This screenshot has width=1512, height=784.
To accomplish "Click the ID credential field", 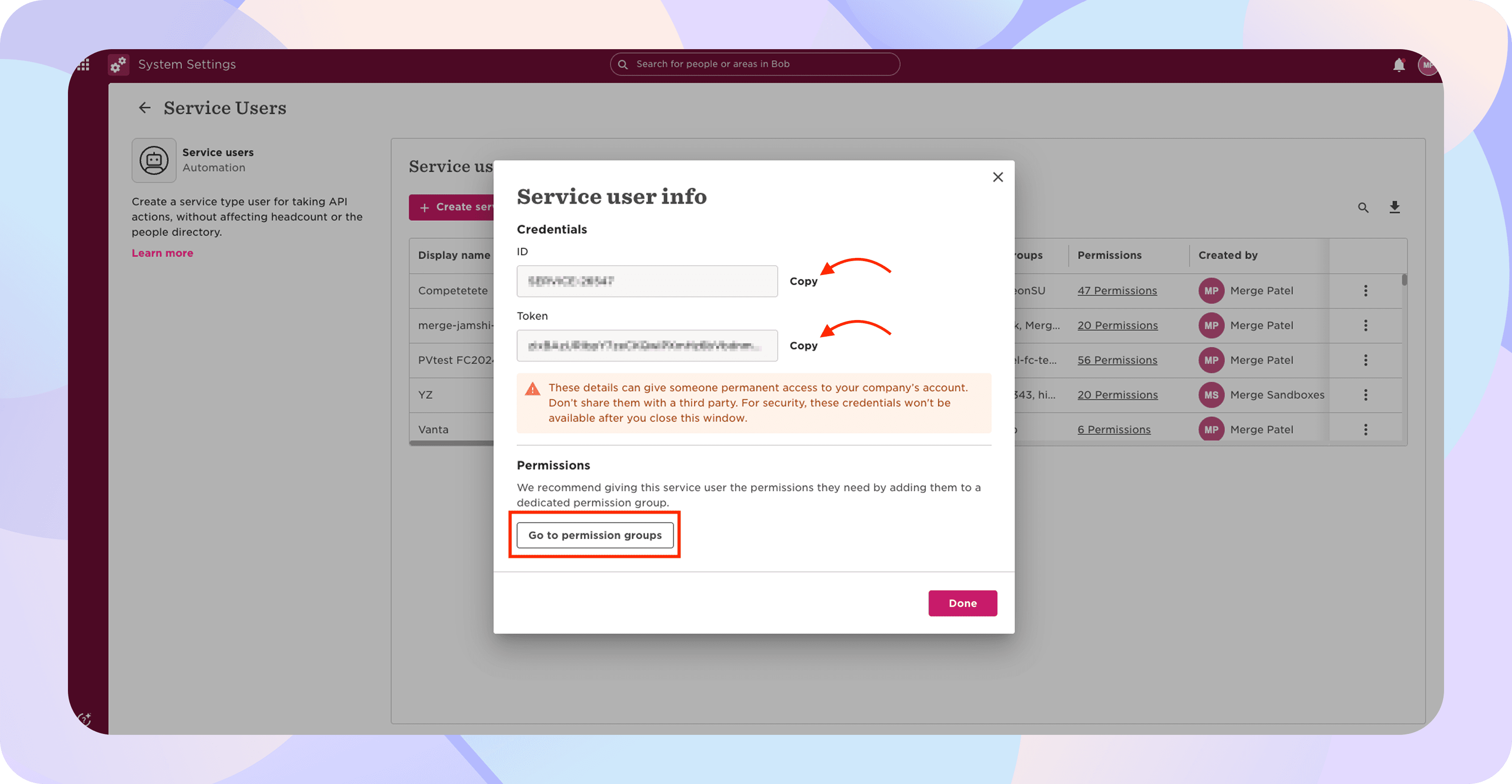I will [x=647, y=281].
